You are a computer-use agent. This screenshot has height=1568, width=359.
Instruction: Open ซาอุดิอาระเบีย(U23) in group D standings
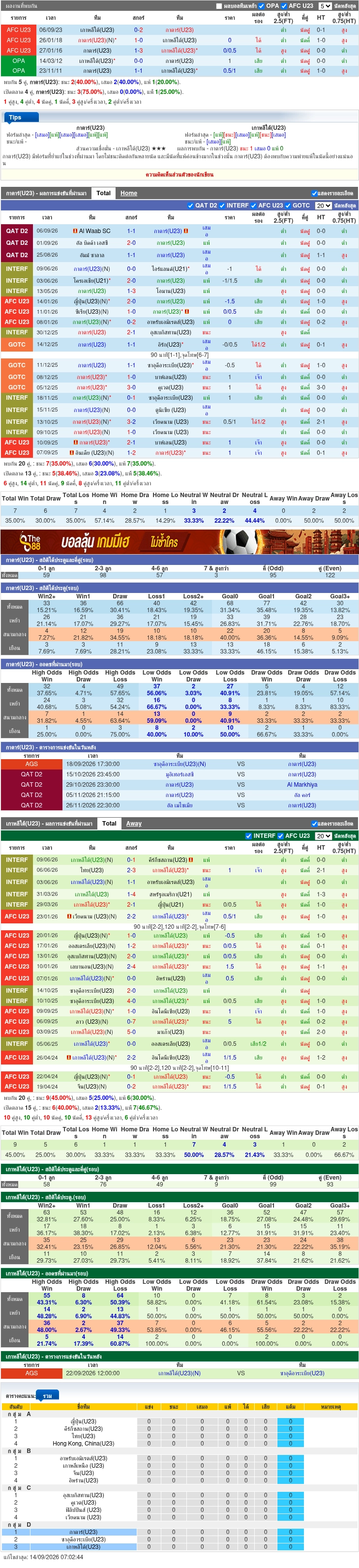[84, 1539]
